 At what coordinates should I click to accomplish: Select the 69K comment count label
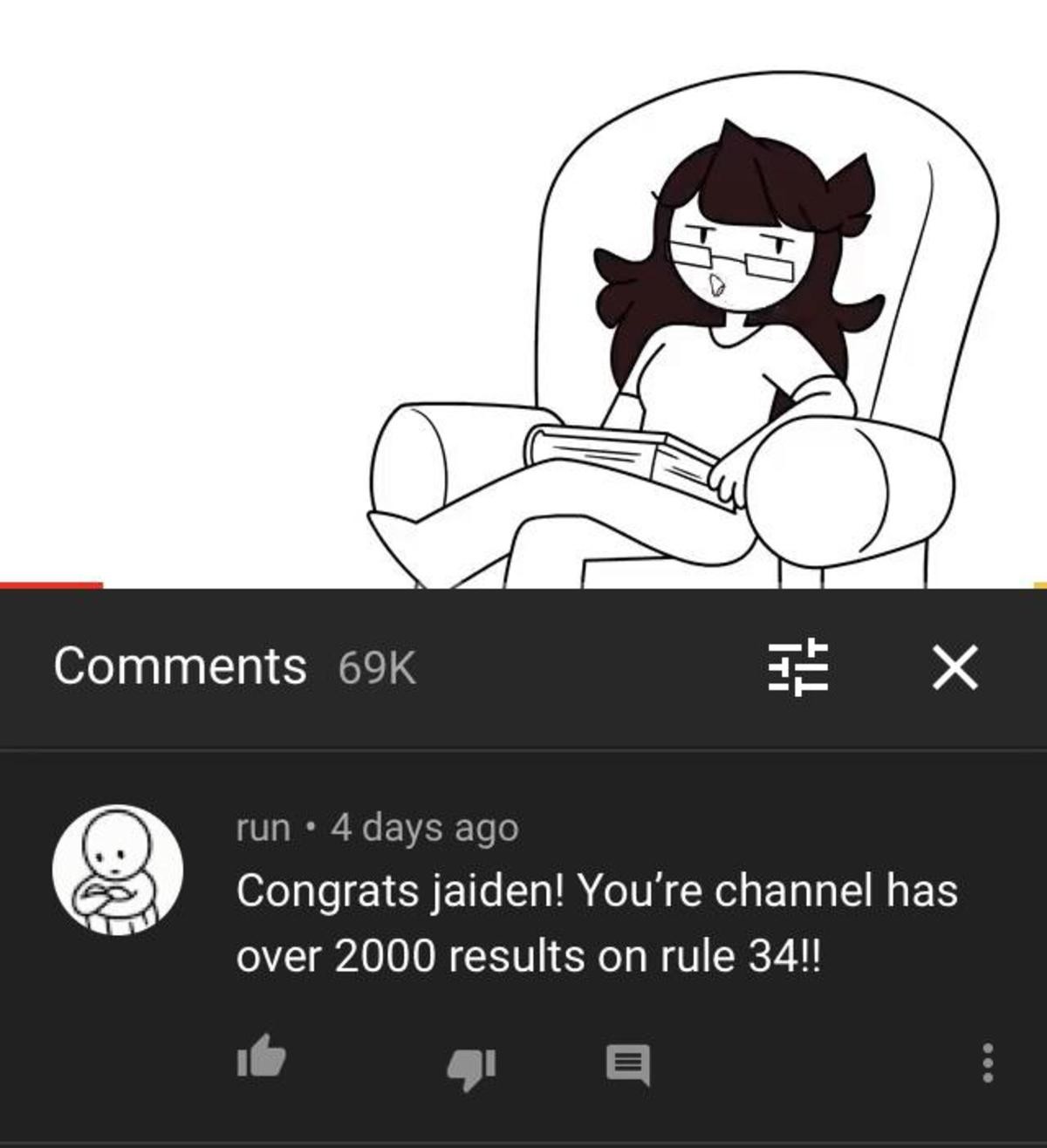point(377,668)
